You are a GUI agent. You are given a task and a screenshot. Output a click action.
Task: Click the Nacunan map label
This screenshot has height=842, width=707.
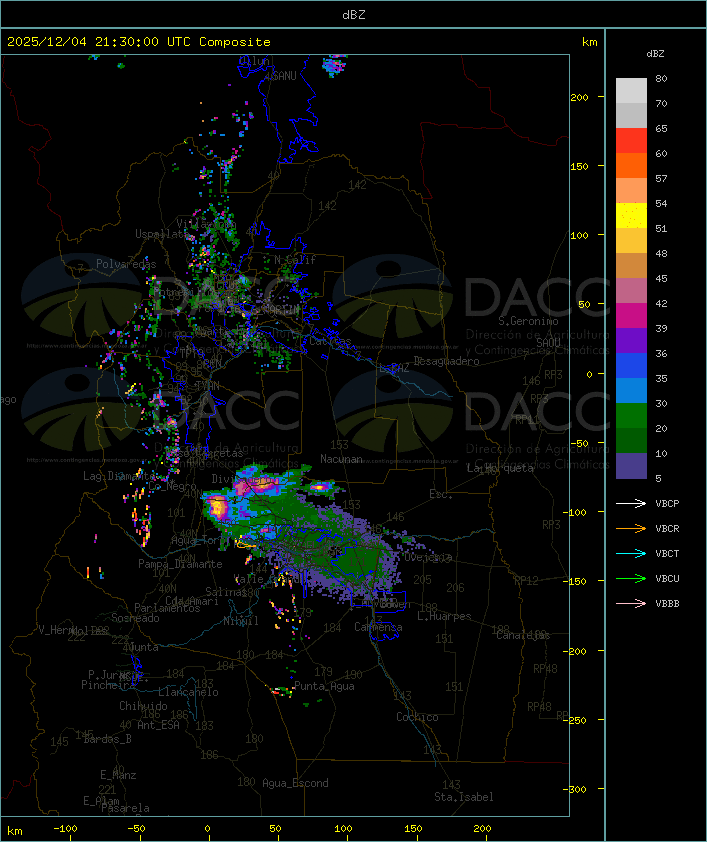click(x=341, y=459)
